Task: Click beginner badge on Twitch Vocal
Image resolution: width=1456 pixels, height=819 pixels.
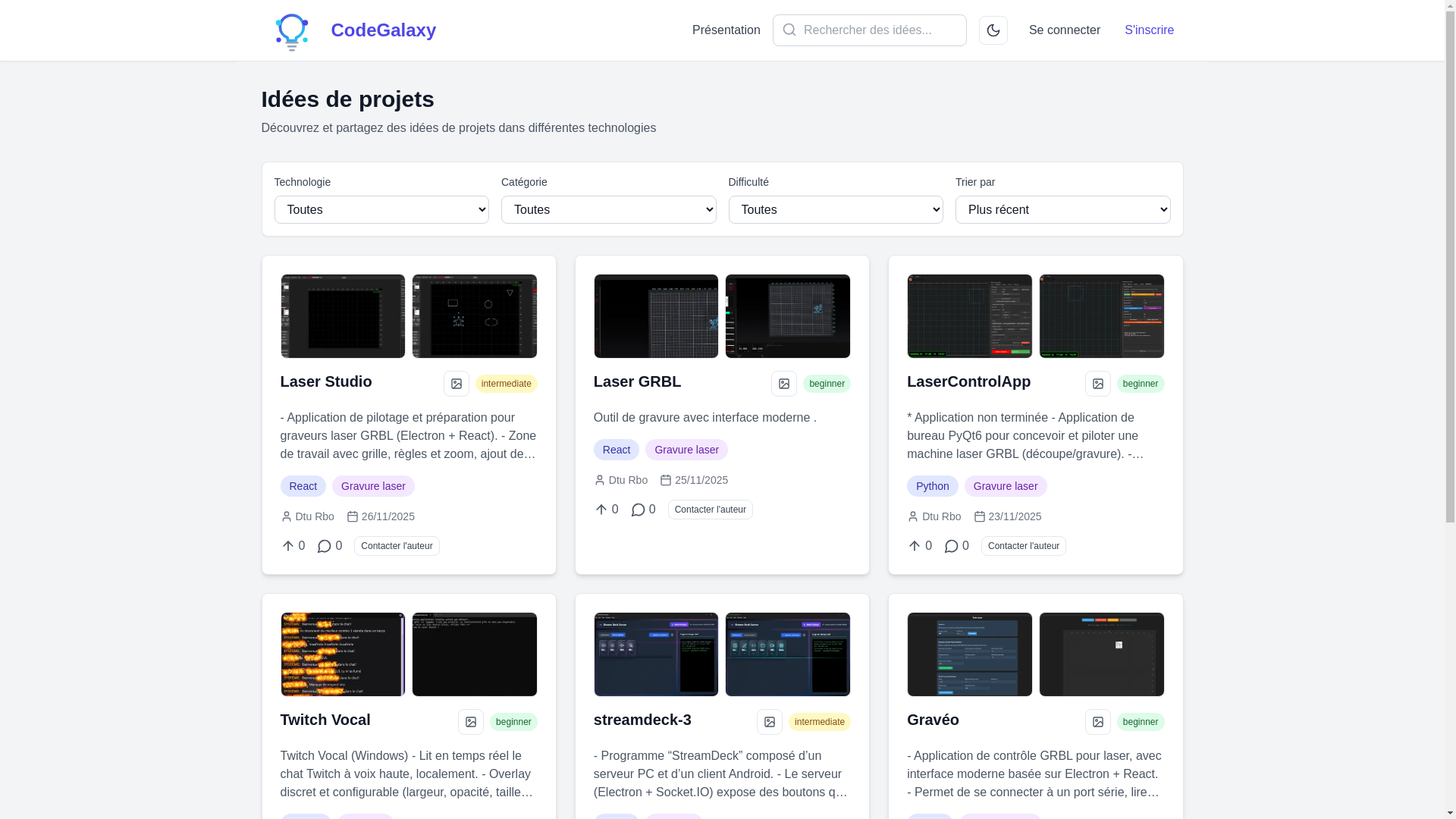Action: (x=513, y=722)
